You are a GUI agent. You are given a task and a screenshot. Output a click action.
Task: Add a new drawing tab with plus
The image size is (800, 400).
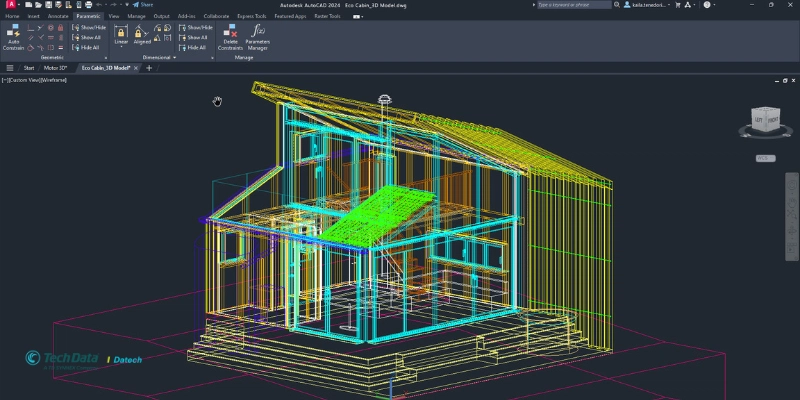pyautogui.click(x=149, y=68)
